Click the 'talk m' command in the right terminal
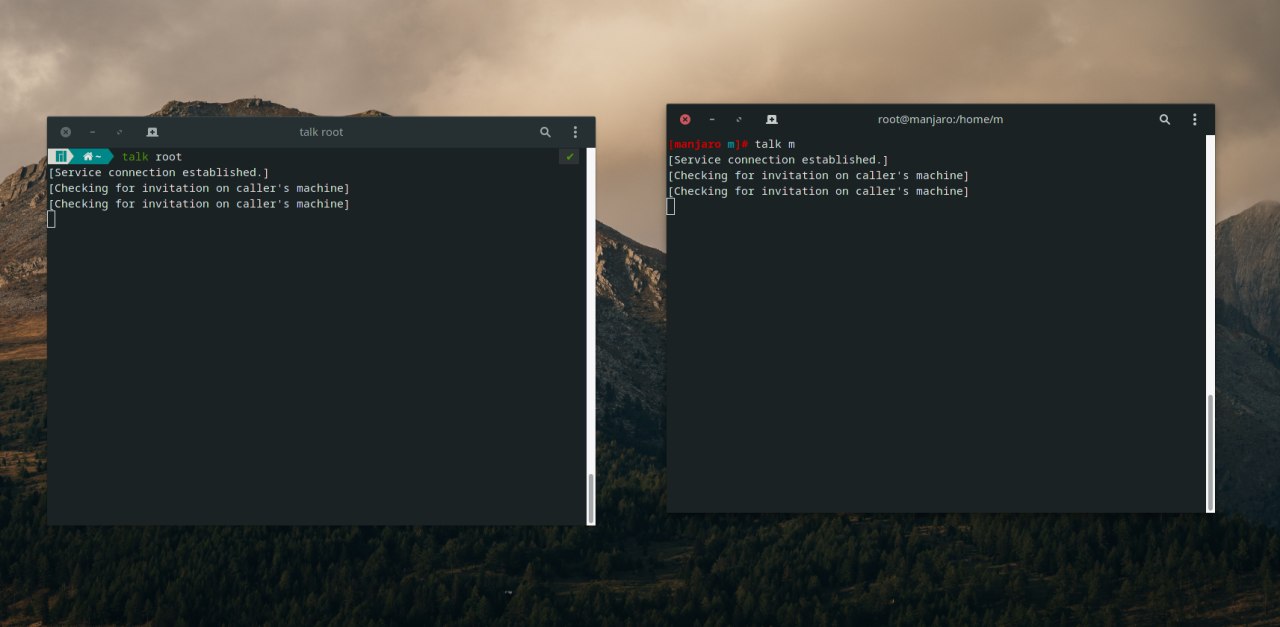The image size is (1280, 627). pos(775,144)
